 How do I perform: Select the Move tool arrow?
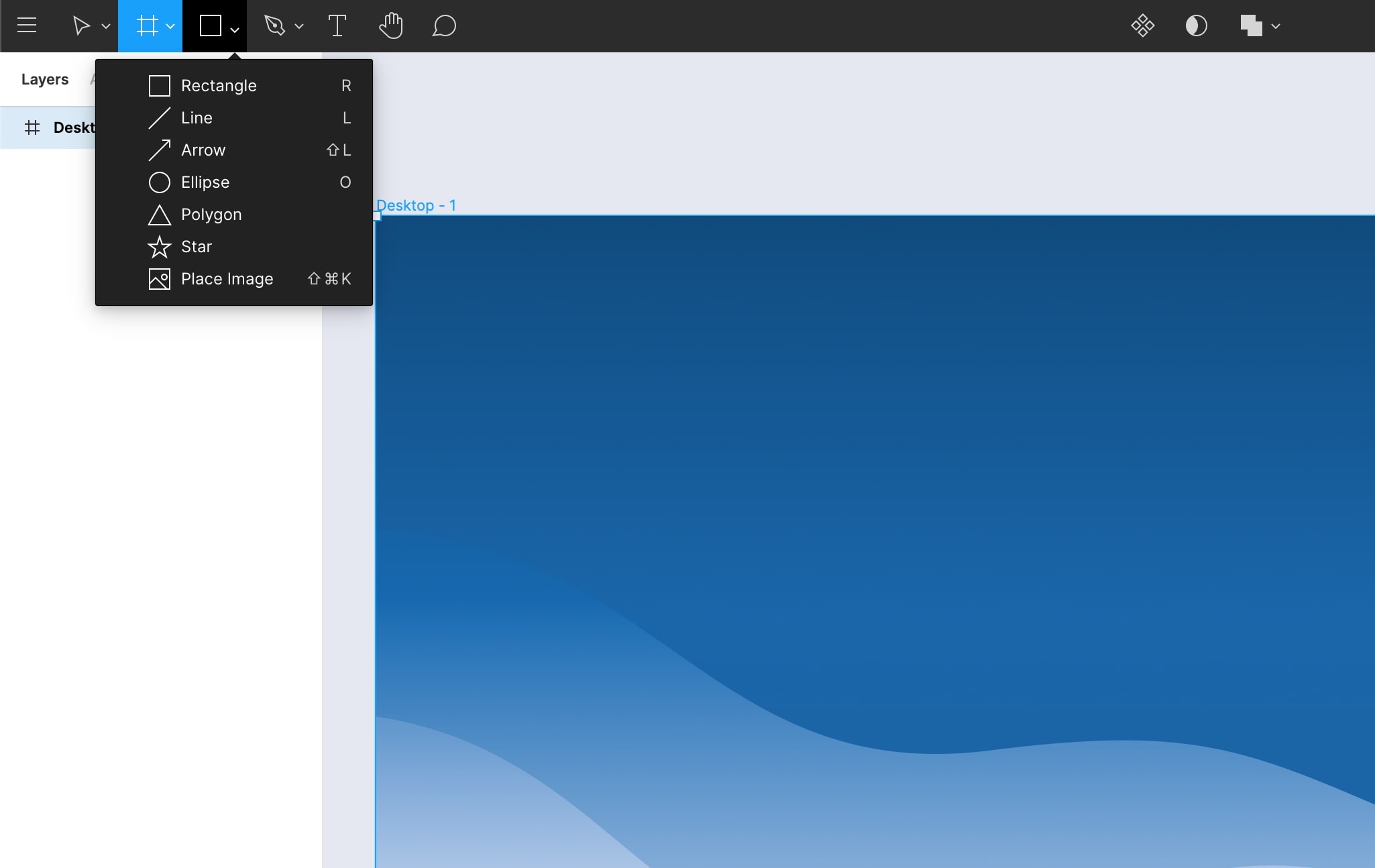[81, 25]
